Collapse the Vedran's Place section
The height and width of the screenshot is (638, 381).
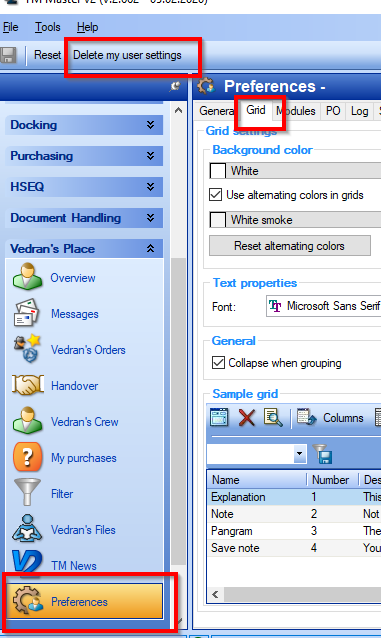(x=84, y=249)
